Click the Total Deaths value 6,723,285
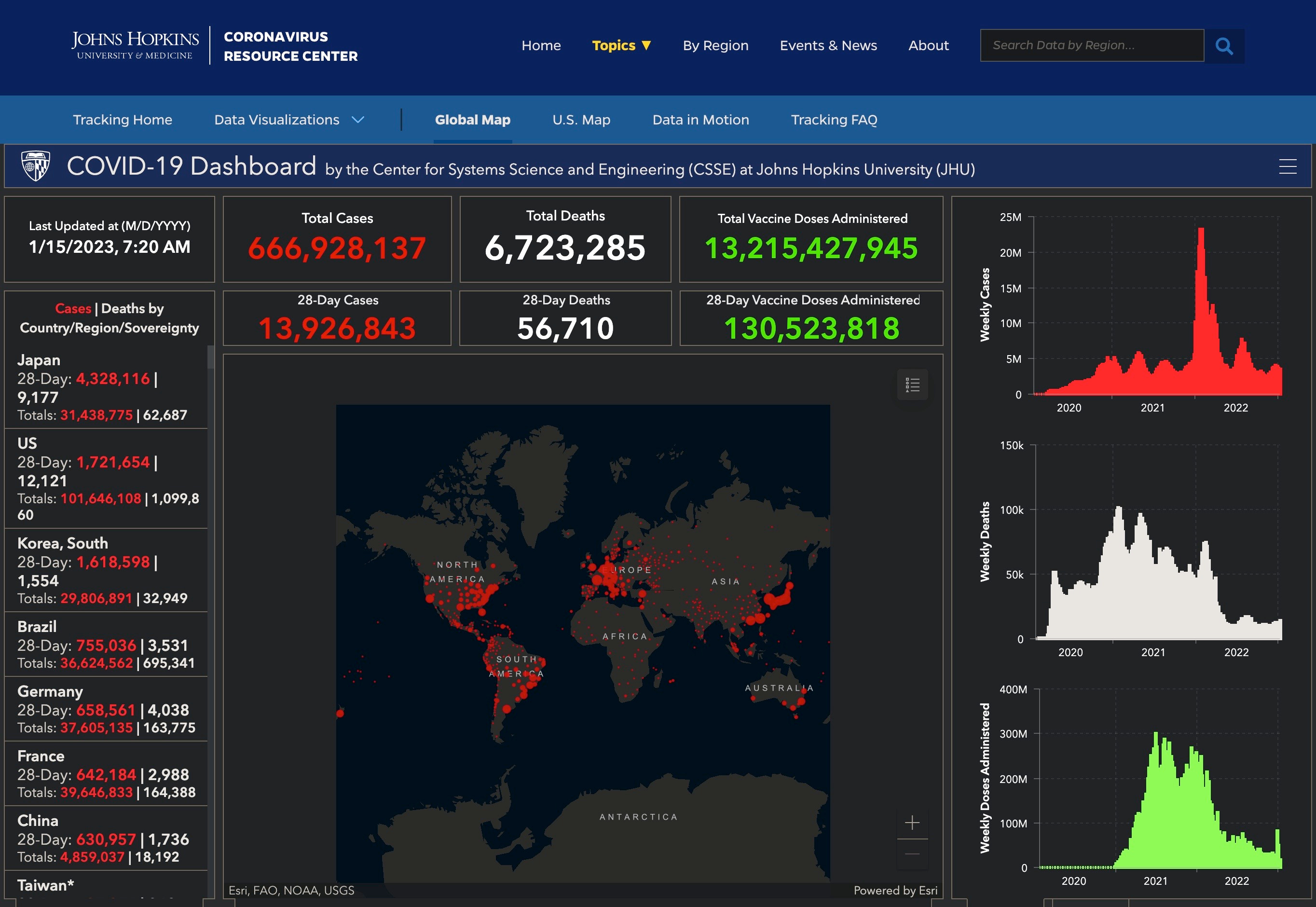This screenshot has height=907, width=1316. [x=565, y=248]
